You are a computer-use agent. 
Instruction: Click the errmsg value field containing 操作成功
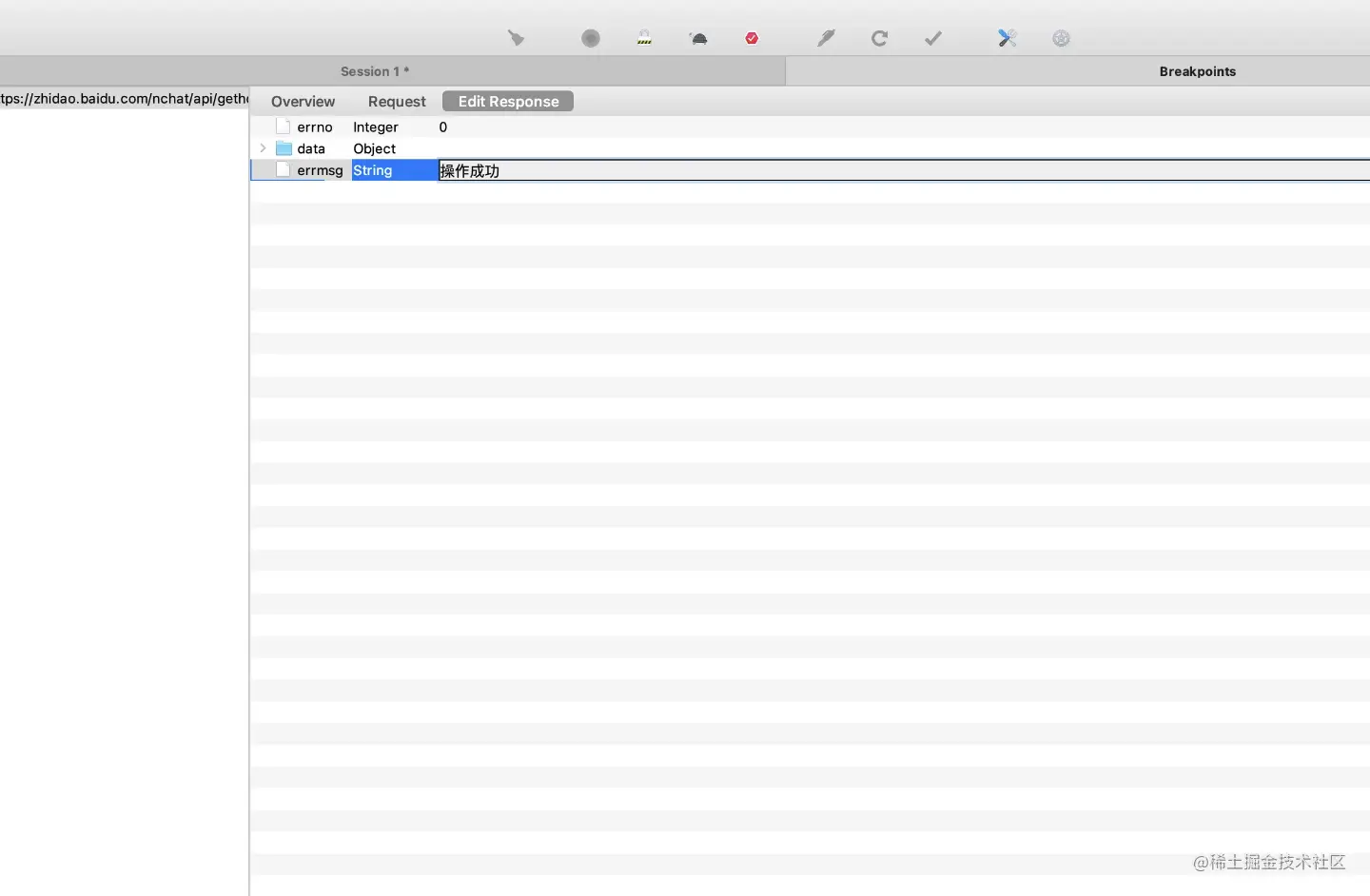click(x=904, y=170)
